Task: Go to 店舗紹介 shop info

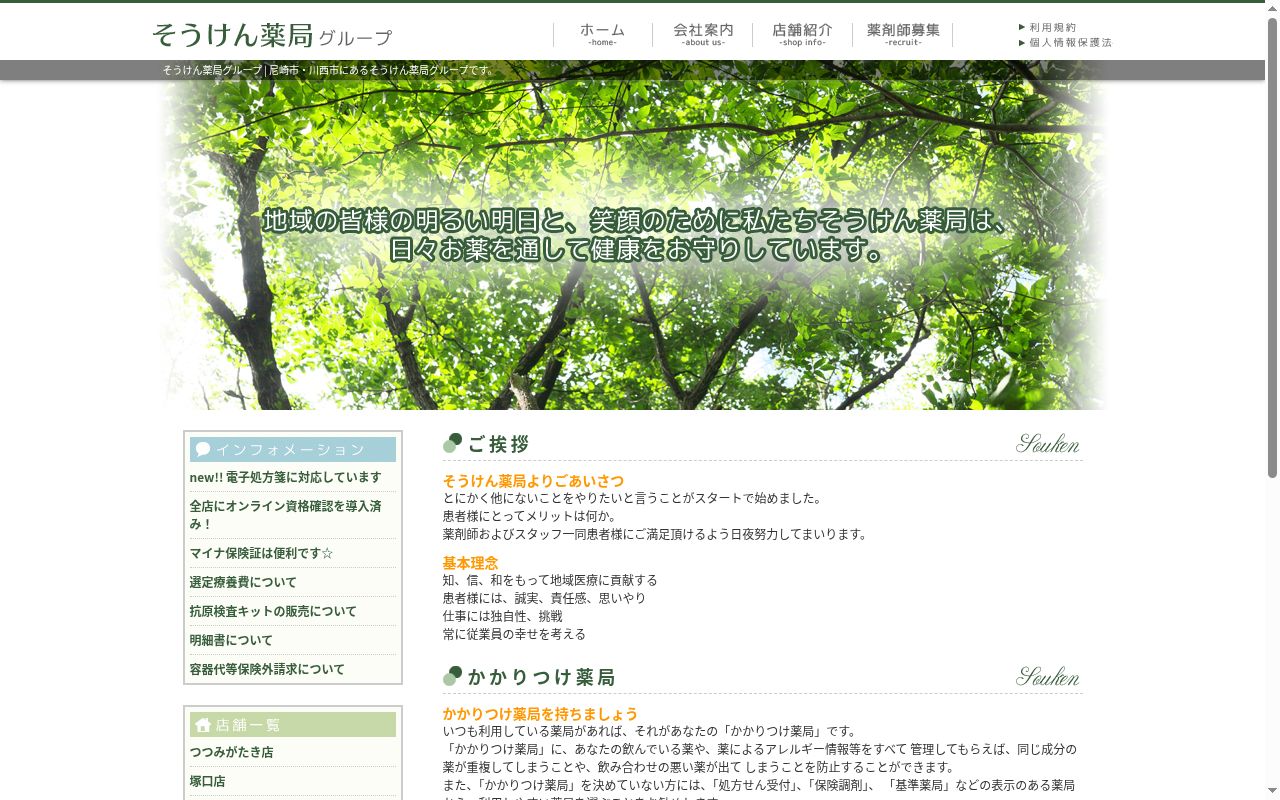Action: [x=802, y=35]
